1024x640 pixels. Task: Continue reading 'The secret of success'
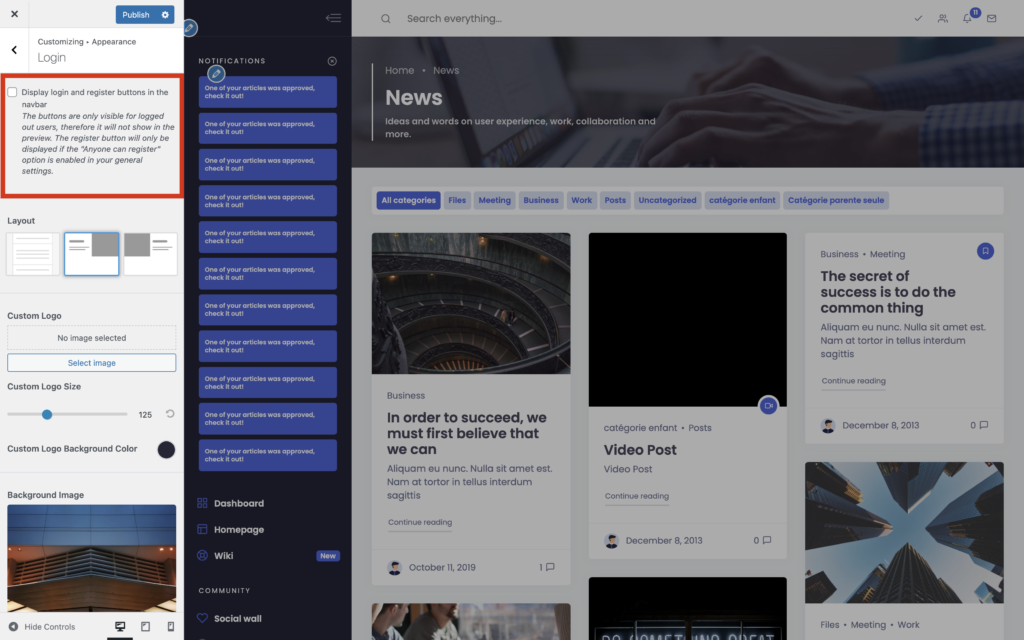coord(854,381)
